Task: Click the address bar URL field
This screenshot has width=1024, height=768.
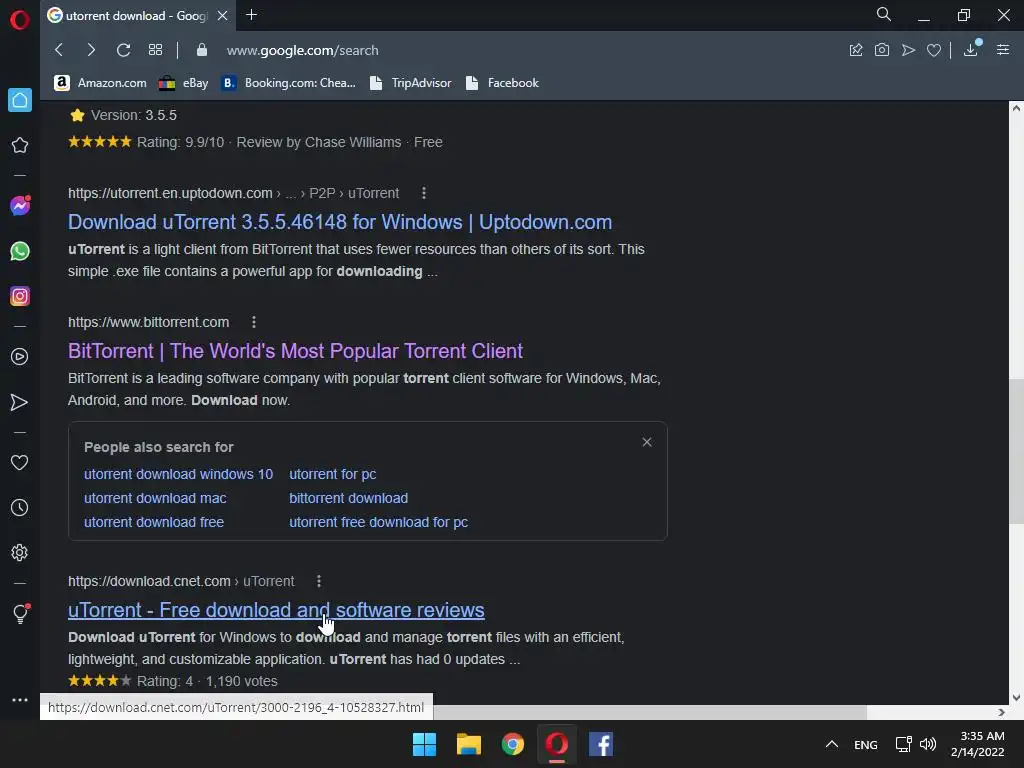Action: click(x=302, y=50)
